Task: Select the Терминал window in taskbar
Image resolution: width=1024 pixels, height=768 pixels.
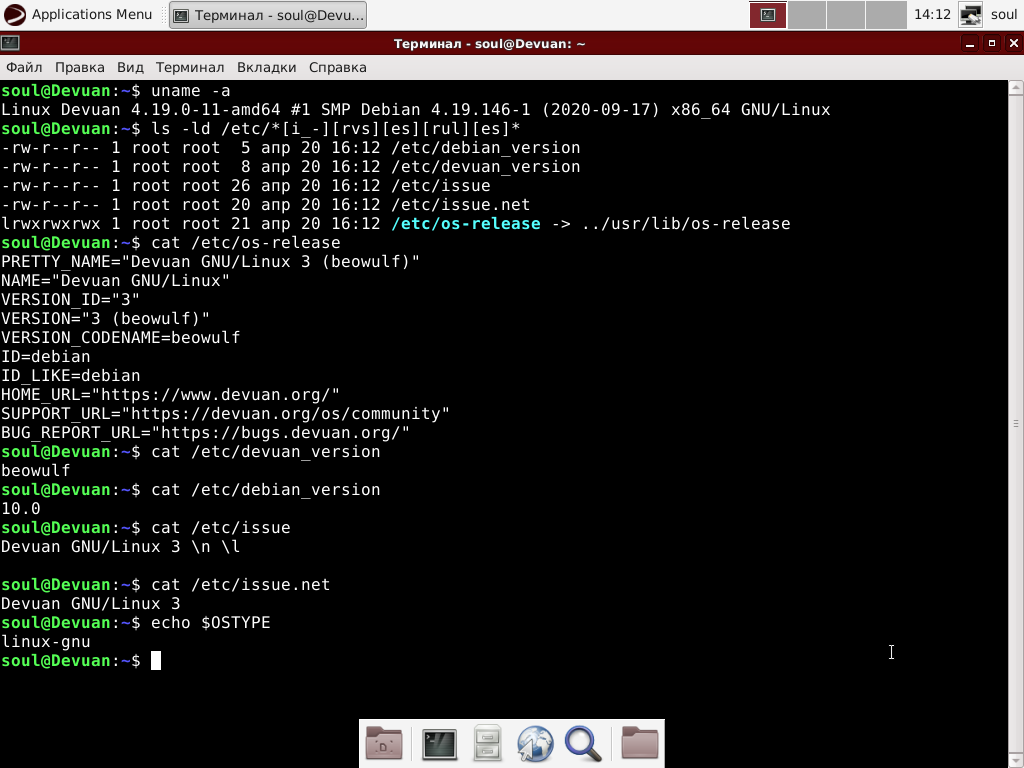Action: point(268,15)
